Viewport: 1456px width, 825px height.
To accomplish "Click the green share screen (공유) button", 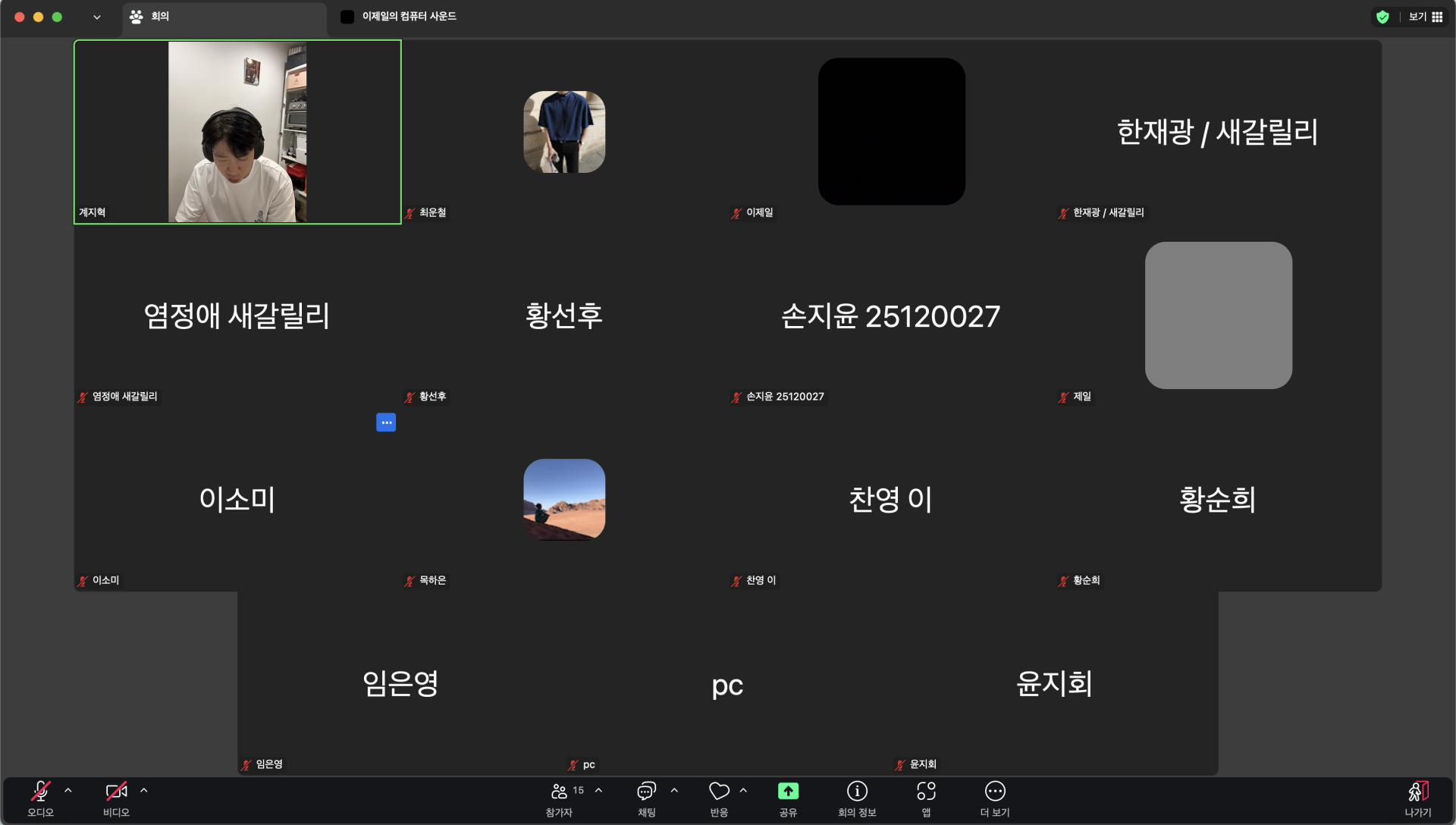I will pyautogui.click(x=788, y=792).
